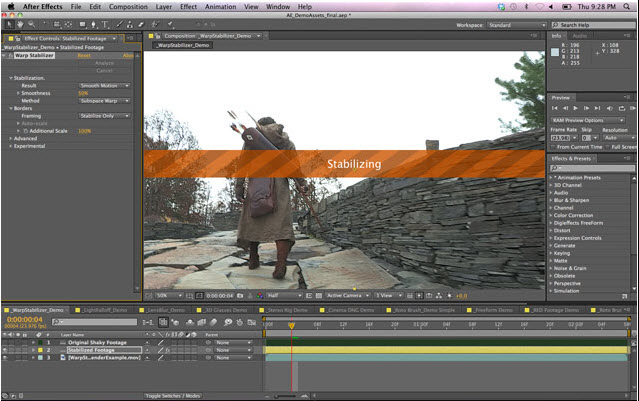The height and width of the screenshot is (401, 639).
Task: Click the Toggle Switches / Modes button
Action: pyautogui.click(x=173, y=396)
